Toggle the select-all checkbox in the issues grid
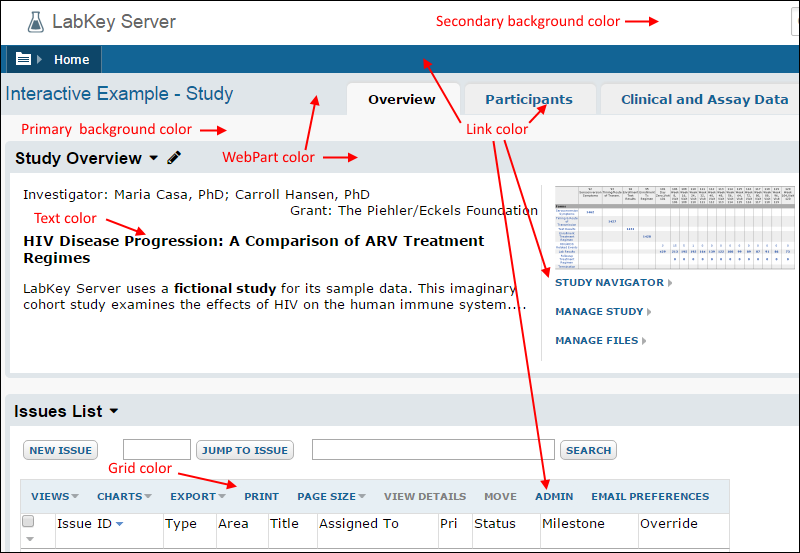The width and height of the screenshot is (800, 553). tap(28, 521)
